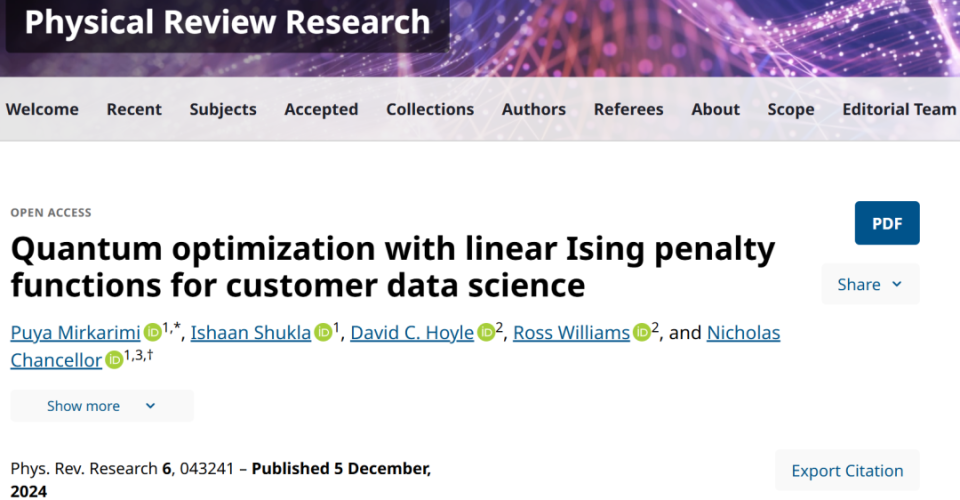Open David C. Hoyle's ORCID icon
Viewport: 960px width, 500px height.
[486, 333]
